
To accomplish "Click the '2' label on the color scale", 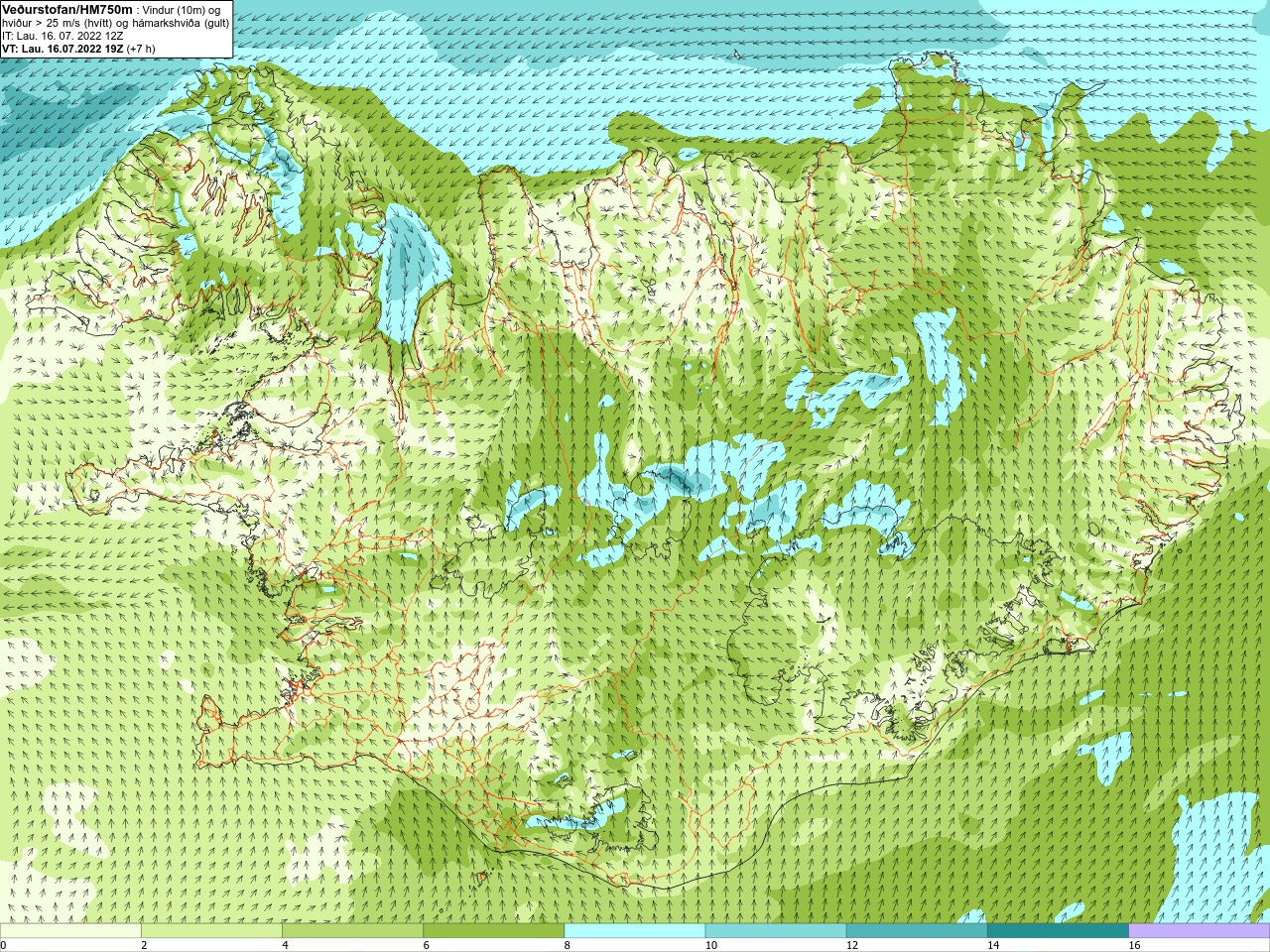I will pyautogui.click(x=144, y=945).
